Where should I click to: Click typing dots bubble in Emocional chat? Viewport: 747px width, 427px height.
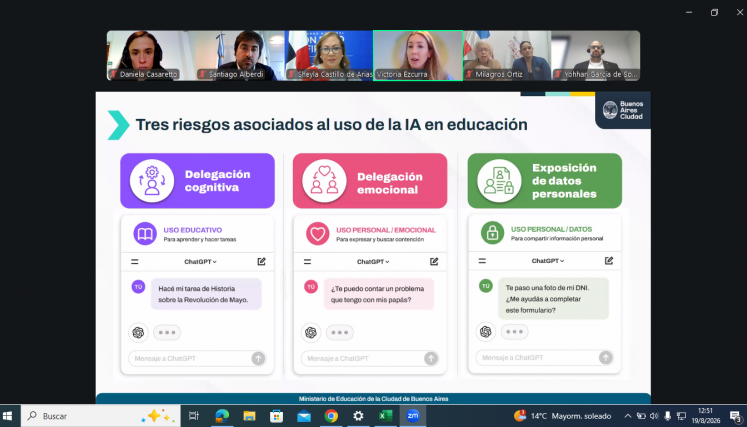[x=340, y=333]
